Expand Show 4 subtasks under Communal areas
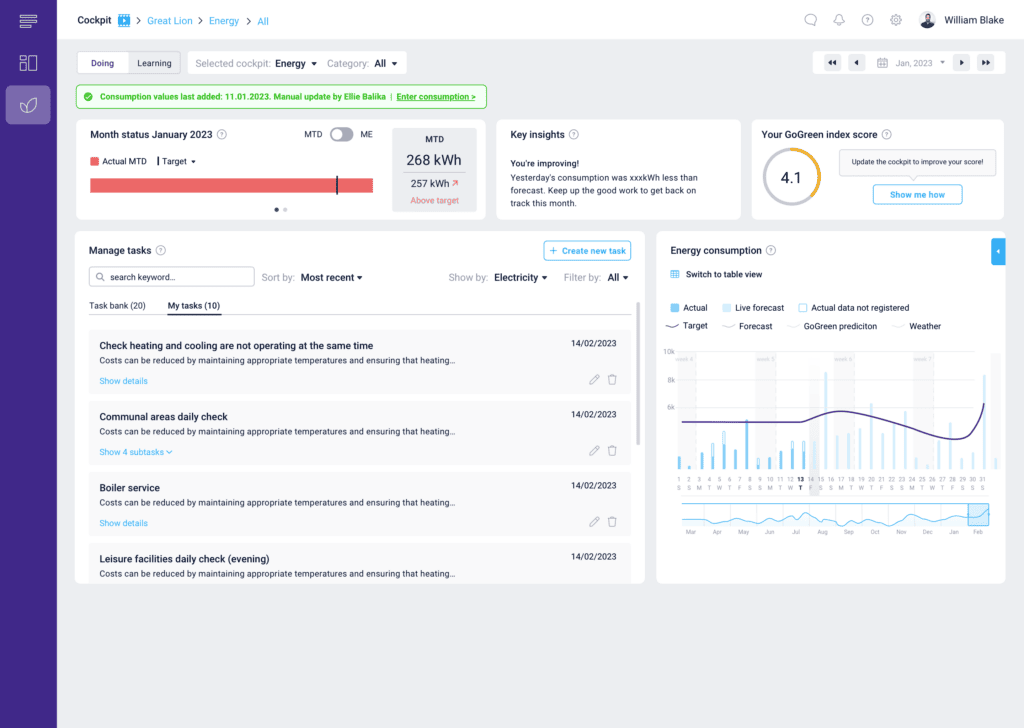 click(136, 452)
